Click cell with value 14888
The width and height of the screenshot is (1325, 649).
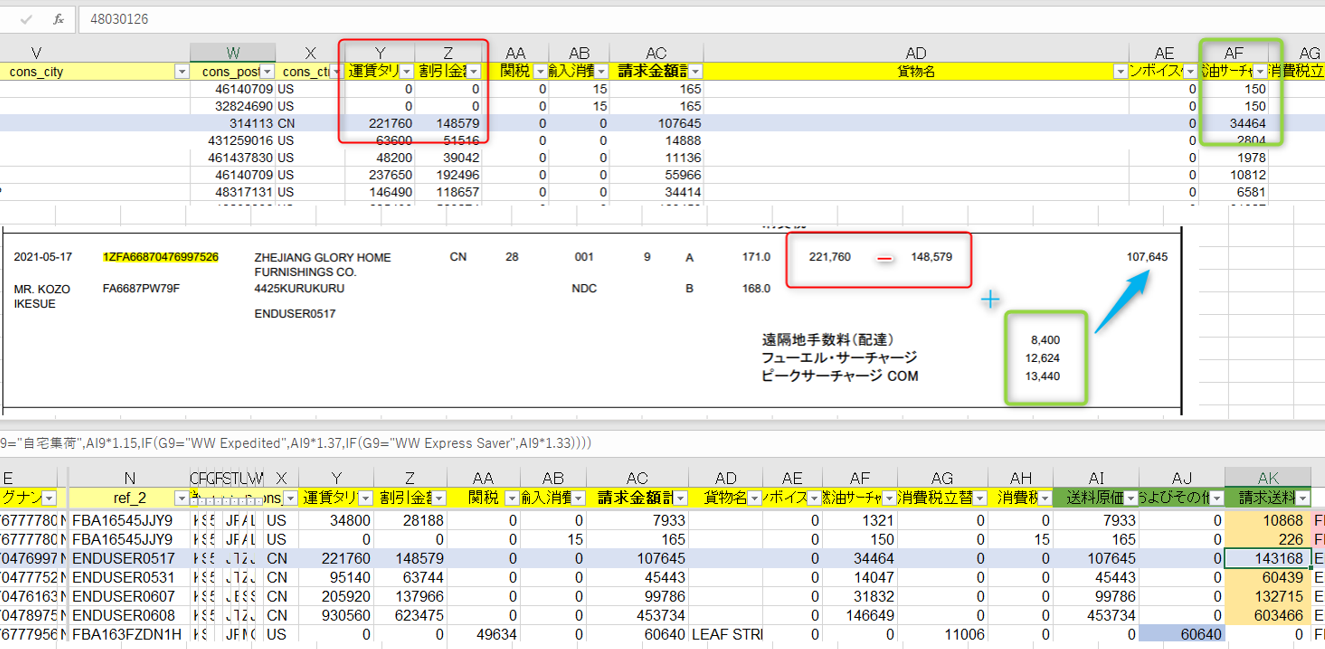point(656,141)
